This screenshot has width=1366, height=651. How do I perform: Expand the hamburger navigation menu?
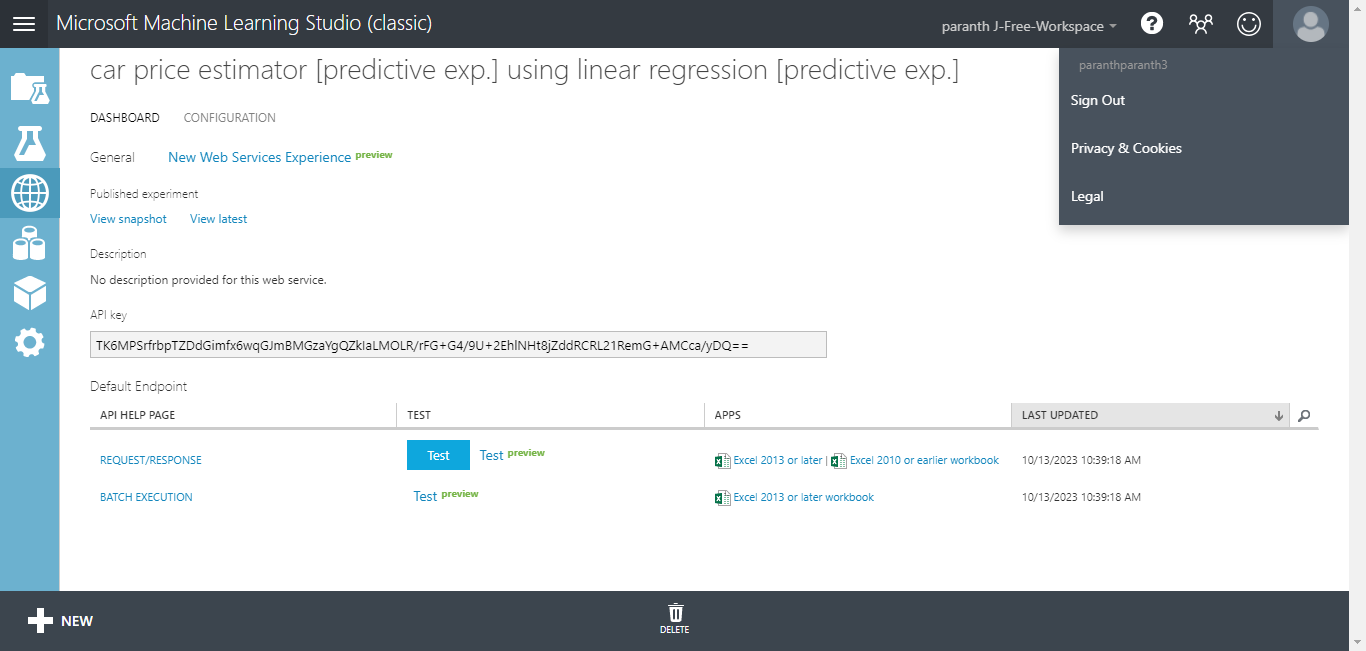(x=24, y=24)
